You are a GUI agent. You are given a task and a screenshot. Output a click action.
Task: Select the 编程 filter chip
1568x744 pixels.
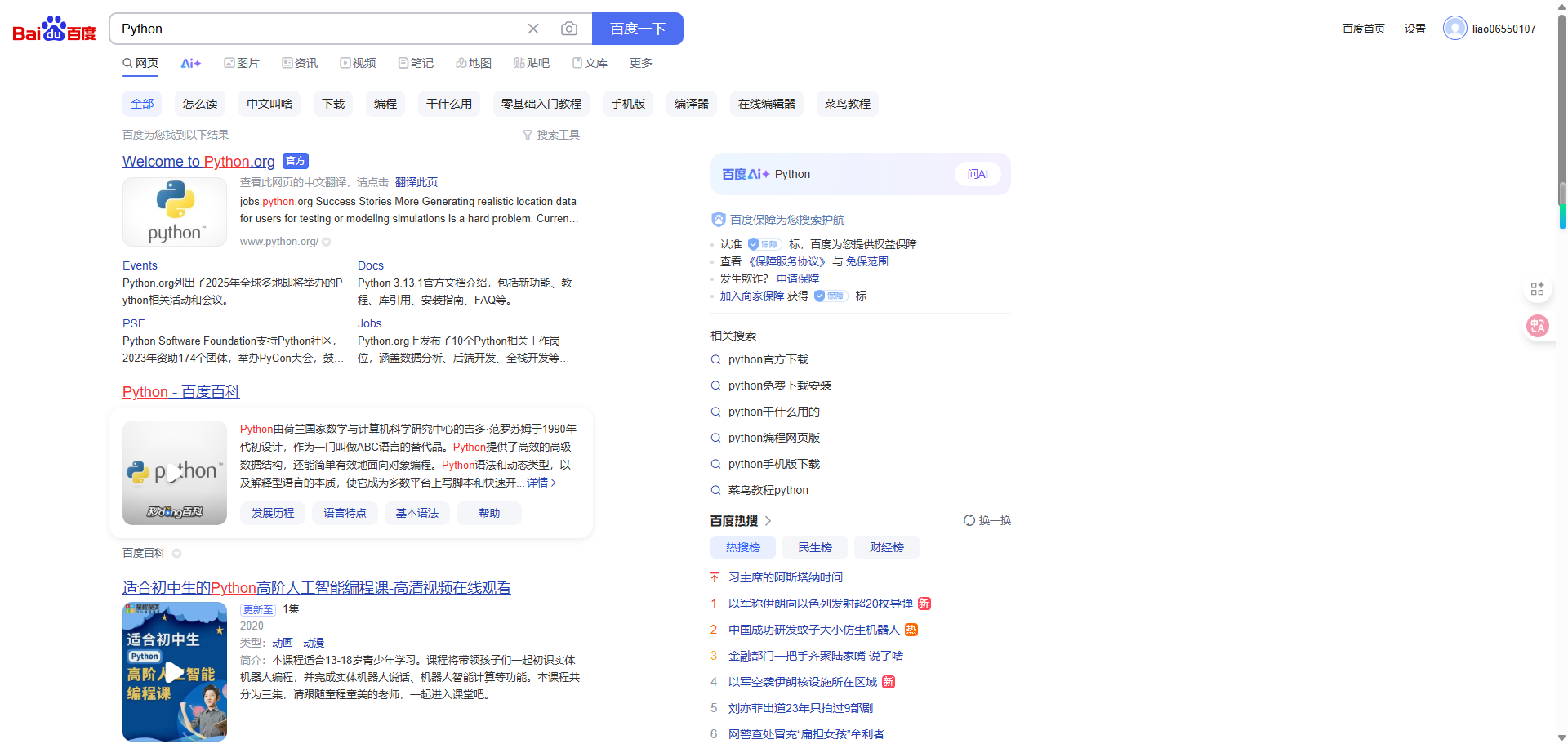(x=385, y=104)
